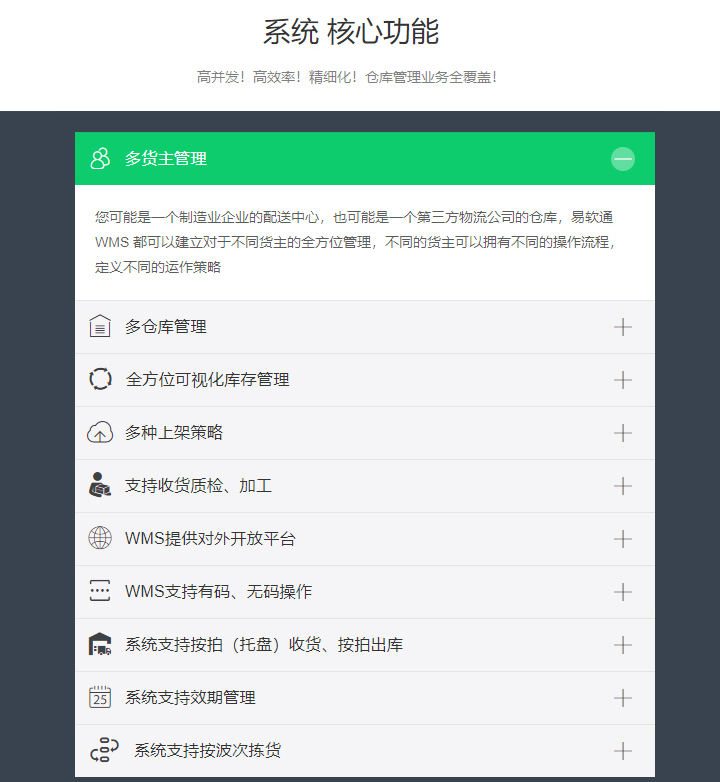Select the 多种上架策略 label
Image resolution: width=720 pixels, height=782 pixels.
pyautogui.click(x=174, y=432)
